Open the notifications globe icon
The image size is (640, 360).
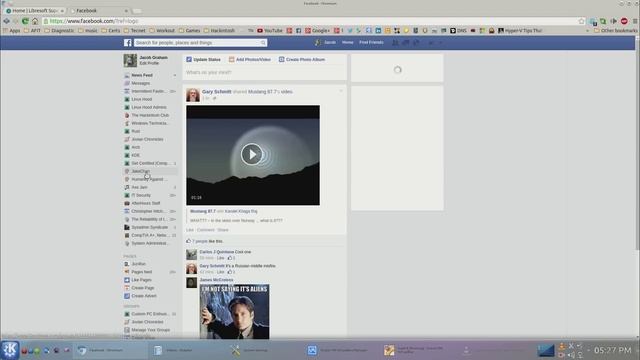[x=416, y=42]
